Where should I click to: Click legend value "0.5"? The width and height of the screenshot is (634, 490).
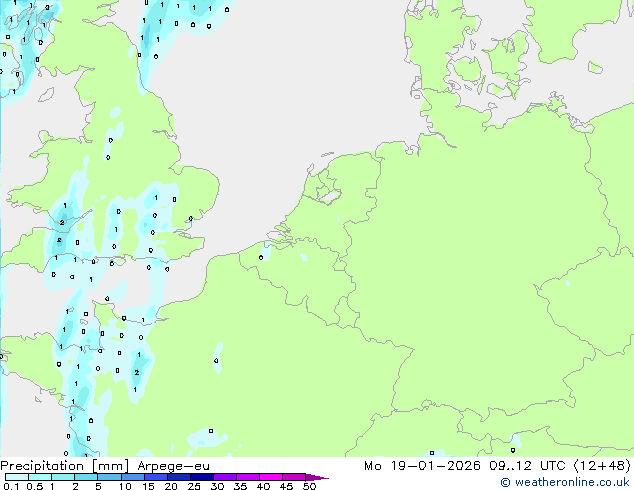[34, 486]
